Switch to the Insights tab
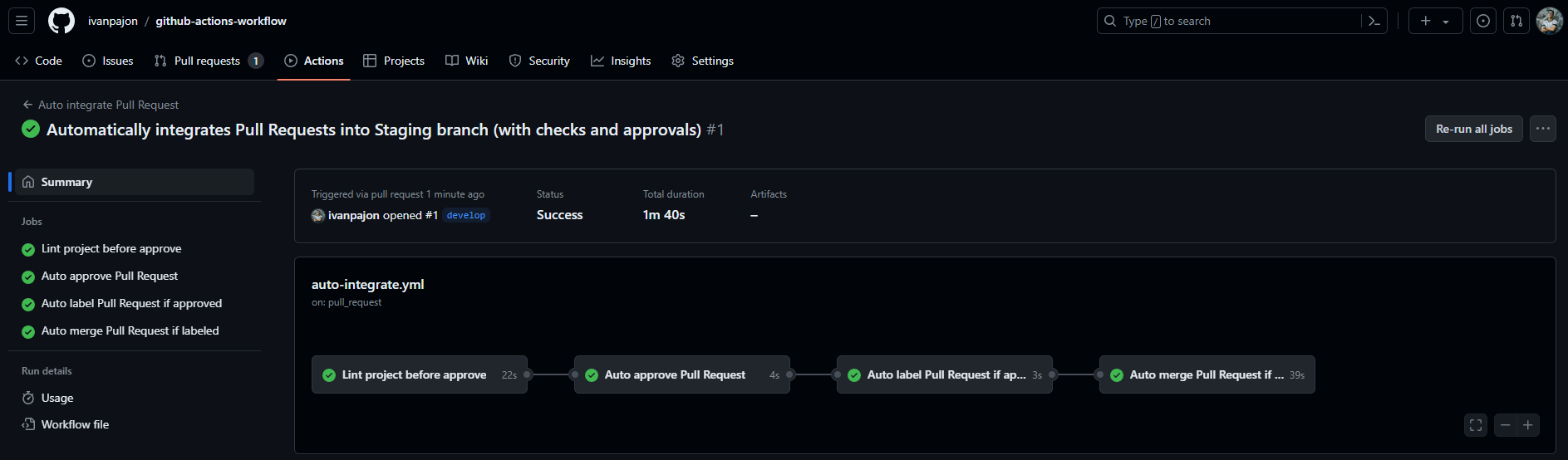Image resolution: width=1568 pixels, height=460 pixels. coord(621,61)
